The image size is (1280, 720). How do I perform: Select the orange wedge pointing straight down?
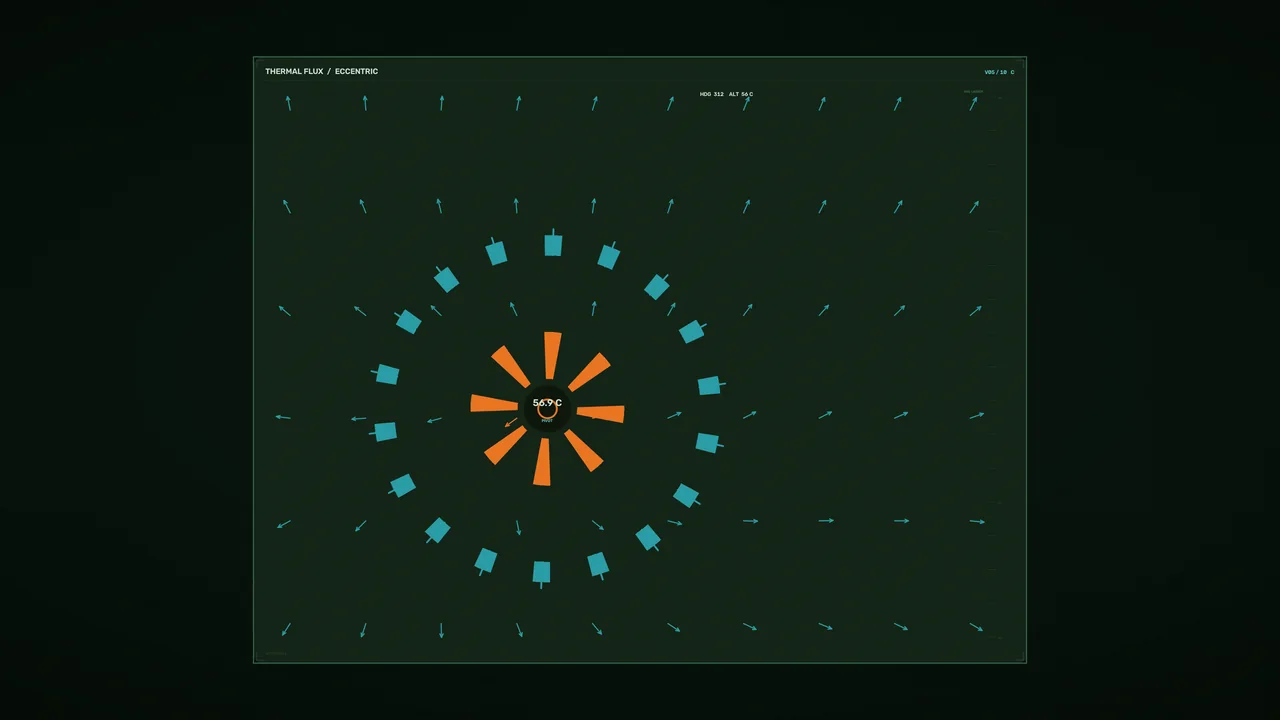[x=542, y=462]
